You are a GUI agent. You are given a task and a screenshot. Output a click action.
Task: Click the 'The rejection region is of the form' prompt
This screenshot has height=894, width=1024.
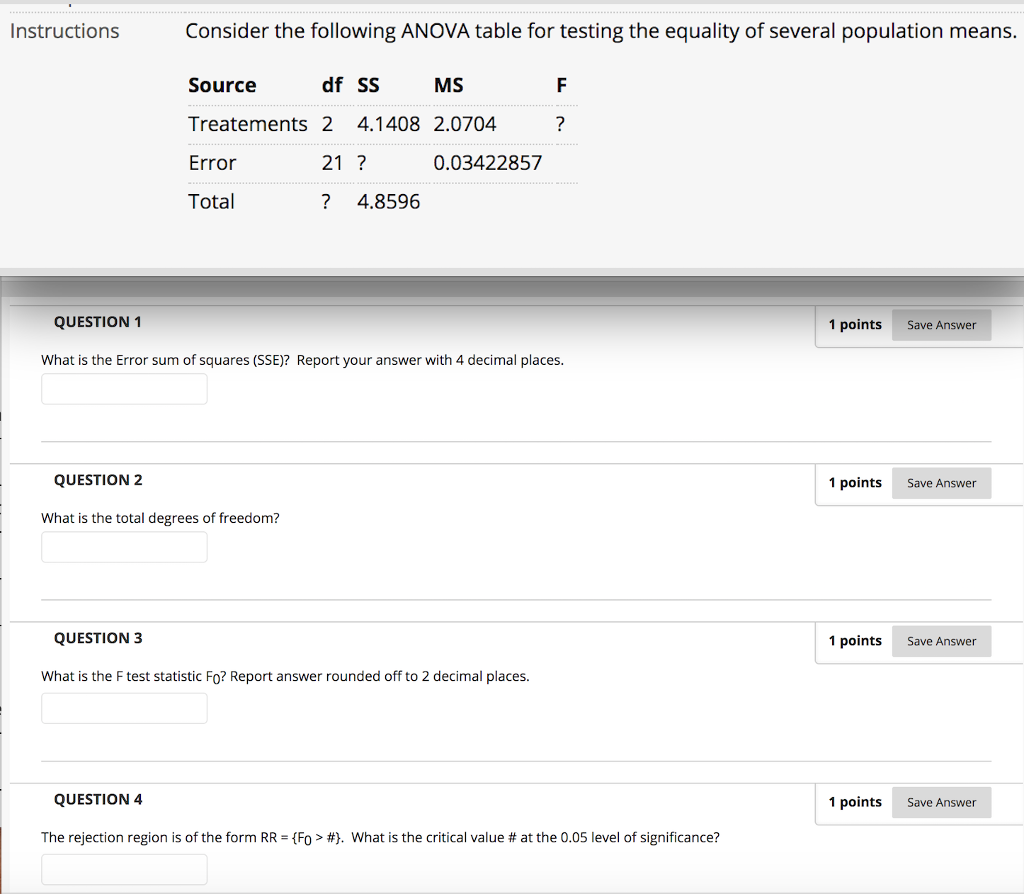coord(380,838)
